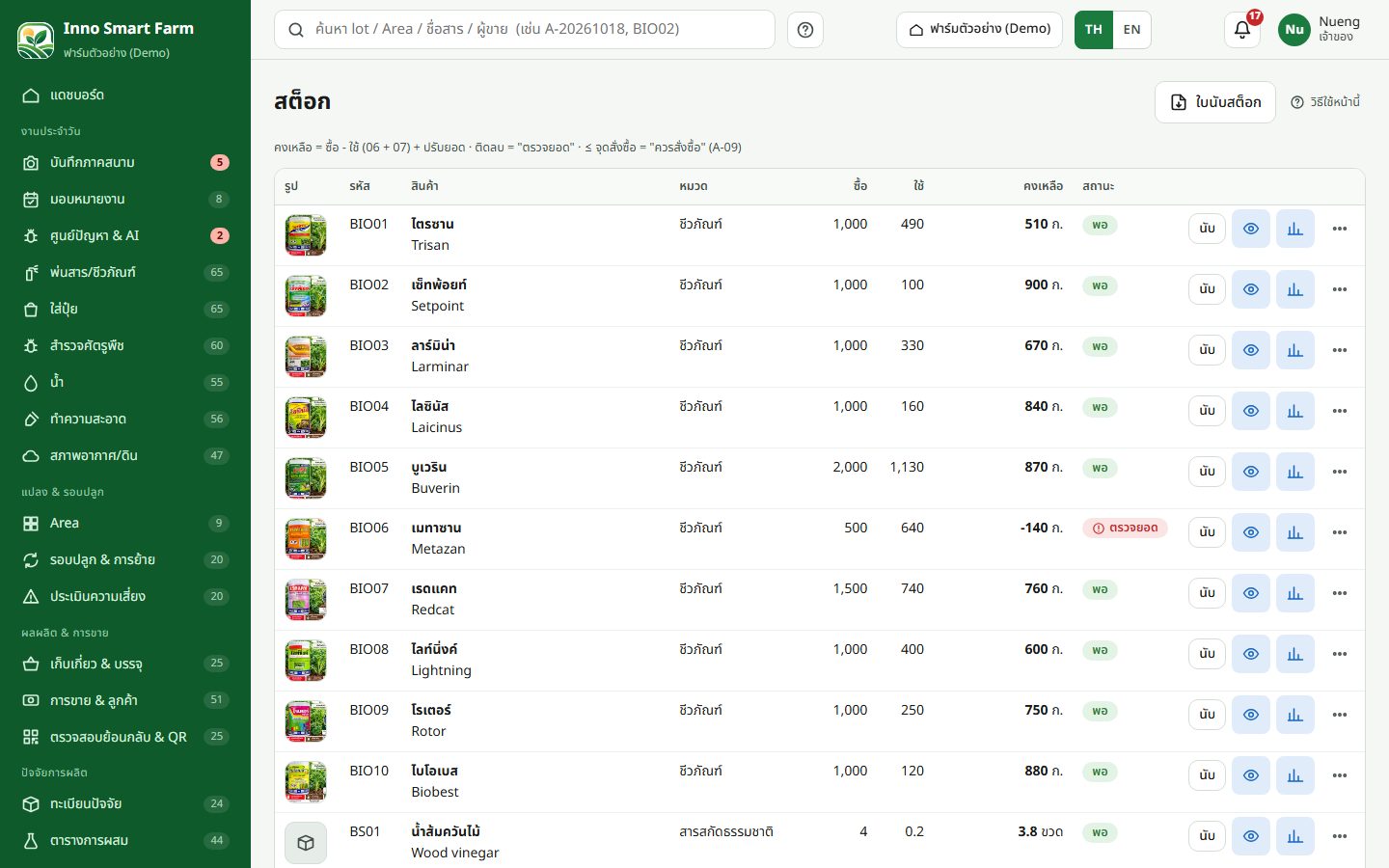Click the Inno Smart Farm logo
Viewport: 1389px width, 868px height.
(36, 40)
